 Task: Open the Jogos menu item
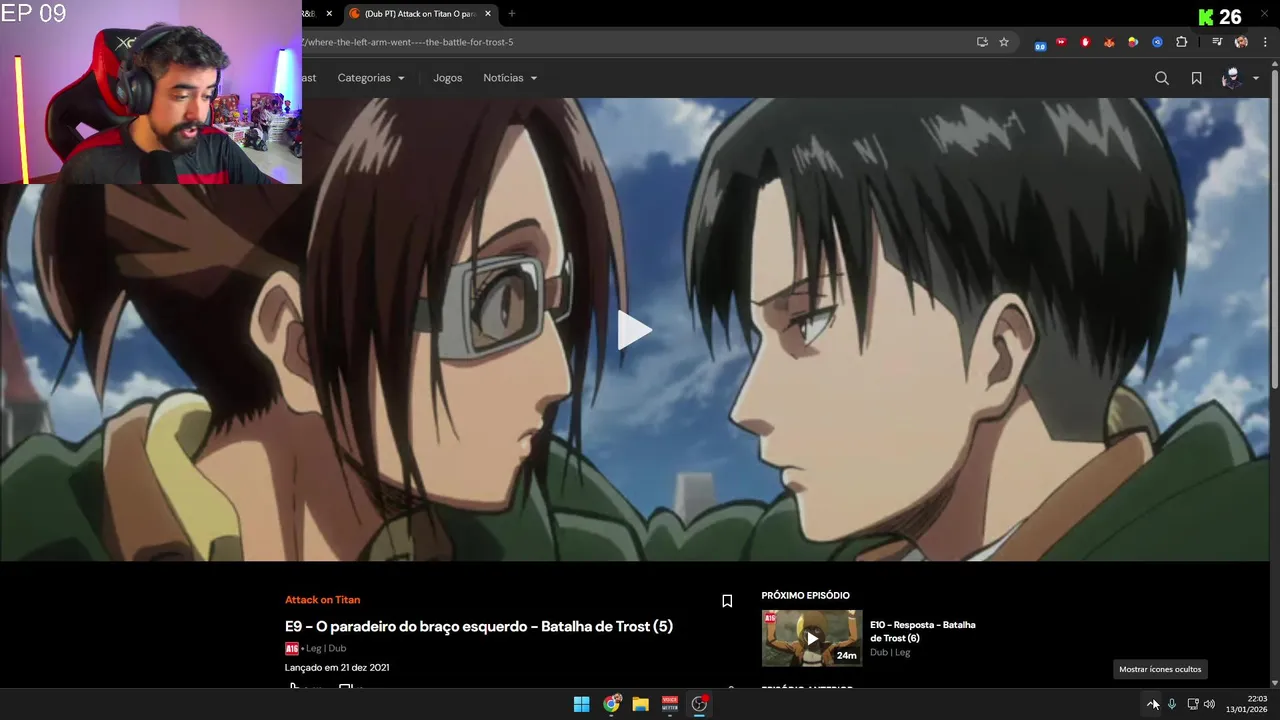tap(447, 78)
